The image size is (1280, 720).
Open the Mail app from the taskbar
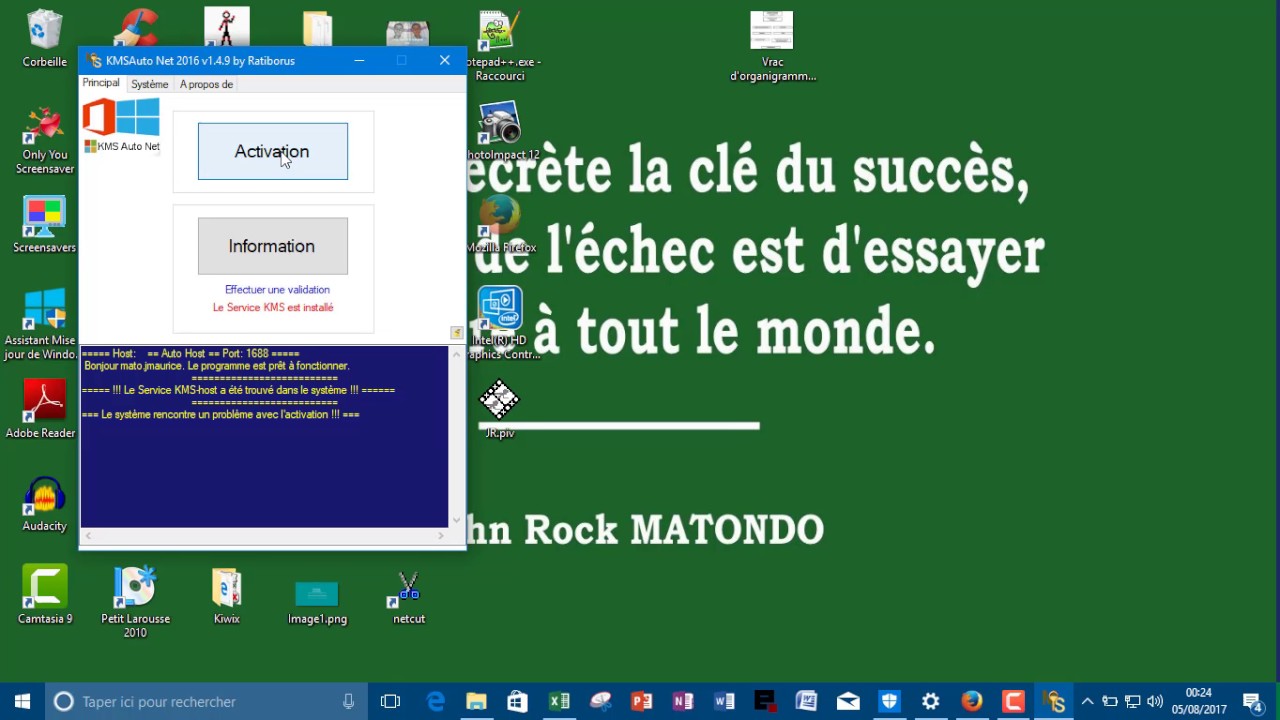coord(848,702)
